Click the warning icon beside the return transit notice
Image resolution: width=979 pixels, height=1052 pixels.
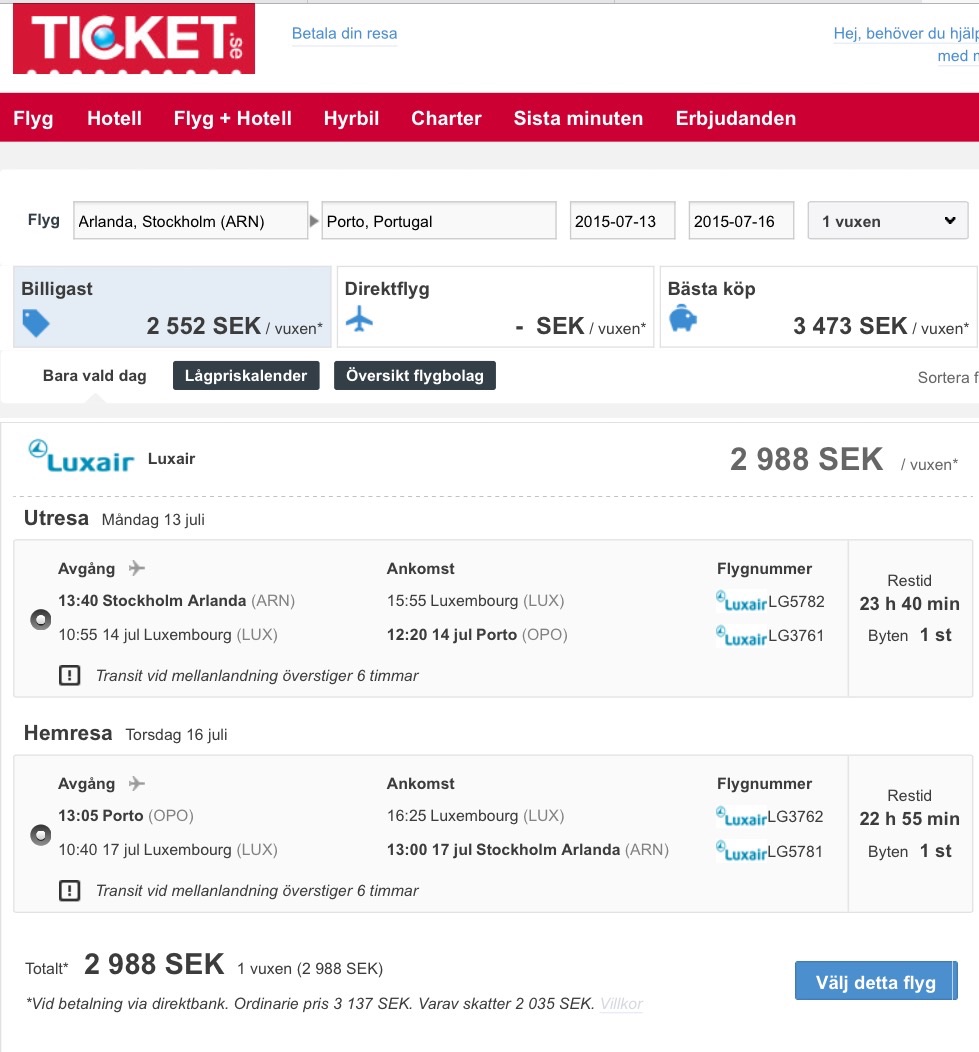tap(69, 890)
